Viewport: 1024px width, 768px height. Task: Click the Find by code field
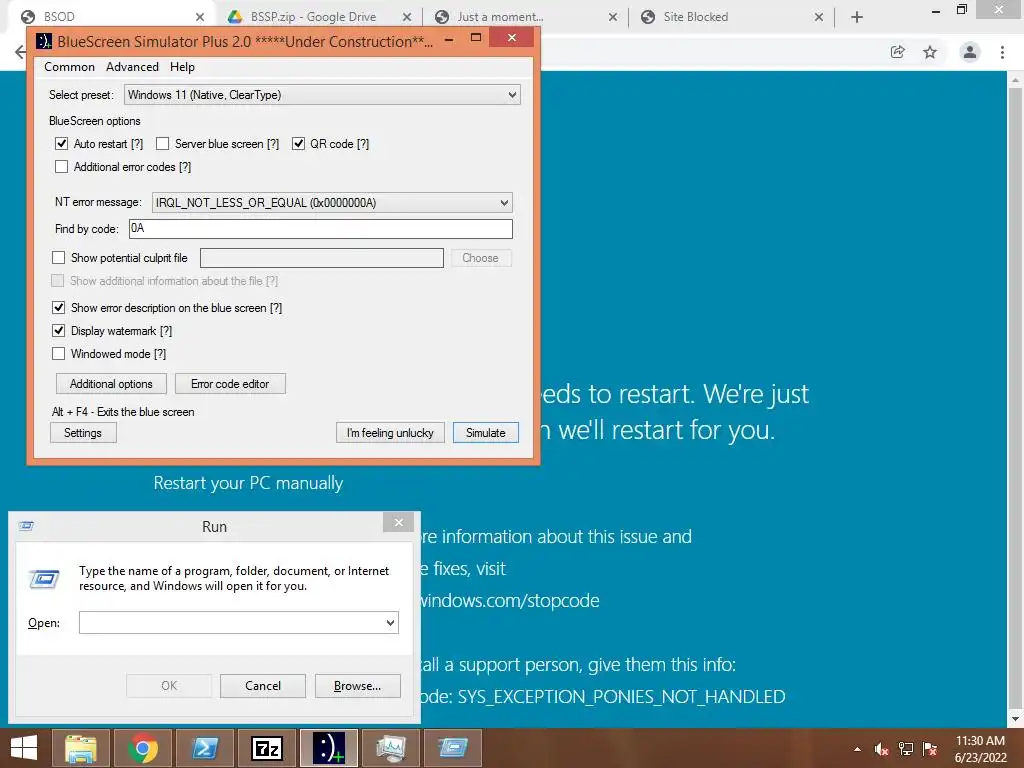coord(321,229)
